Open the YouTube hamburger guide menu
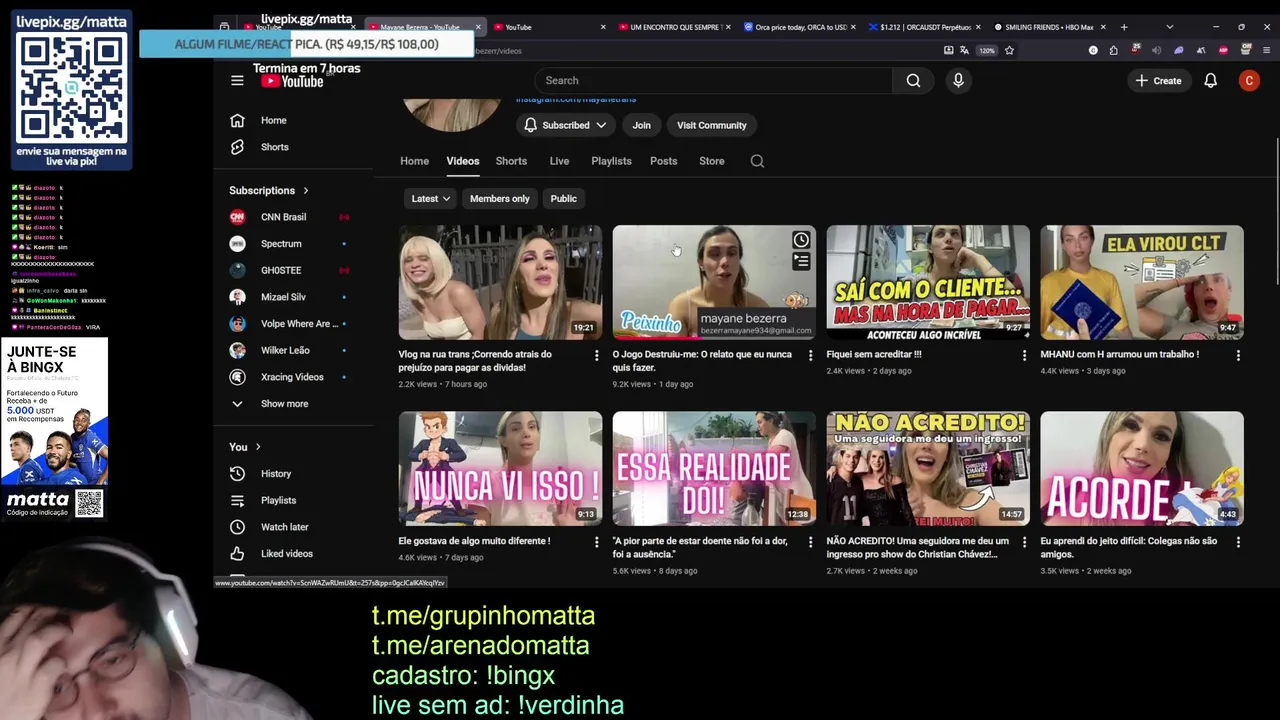This screenshot has height=720, width=1280. coord(237,81)
